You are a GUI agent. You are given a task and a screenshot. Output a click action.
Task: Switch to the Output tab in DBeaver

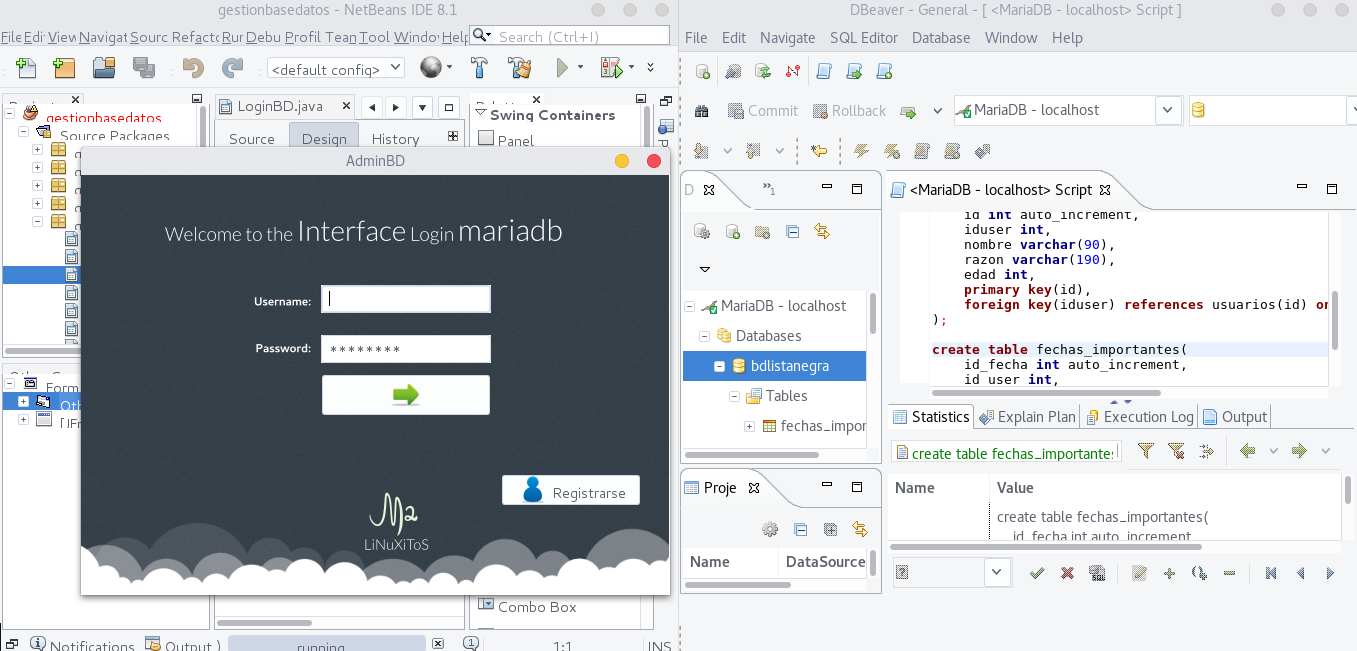click(1235, 417)
